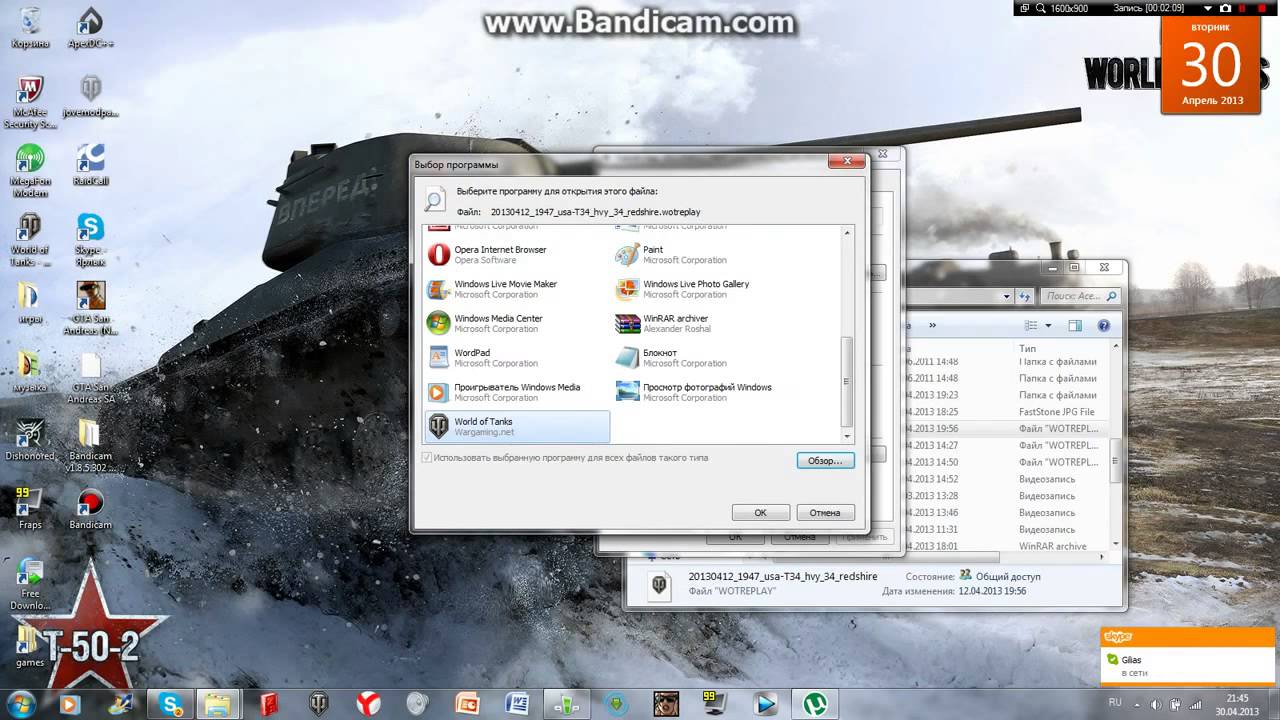The image size is (1280, 720).
Task: Open the taskbar clock showing 21:45
Action: (x=1237, y=704)
